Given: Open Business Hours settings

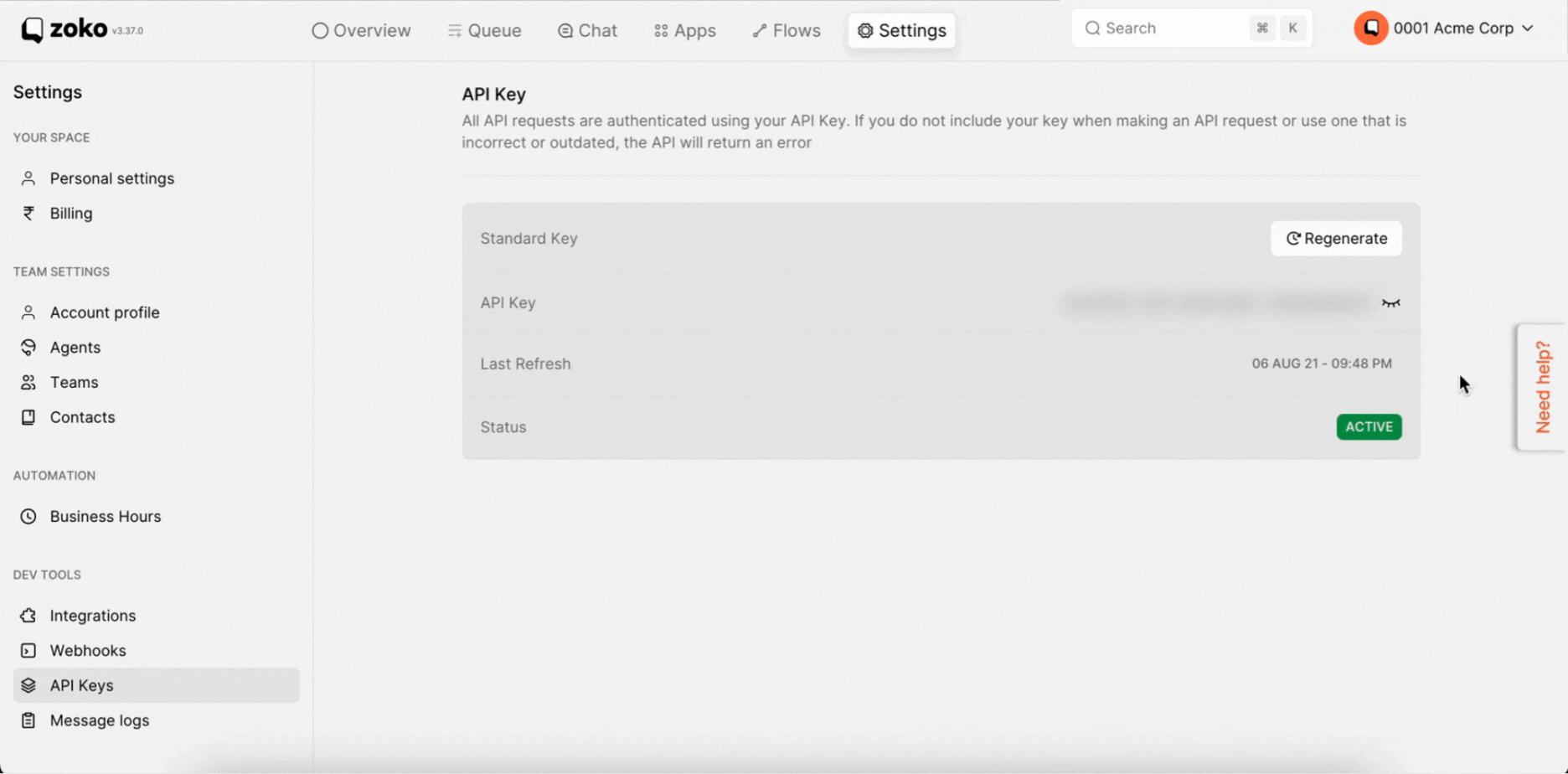Looking at the screenshot, I should point(106,517).
